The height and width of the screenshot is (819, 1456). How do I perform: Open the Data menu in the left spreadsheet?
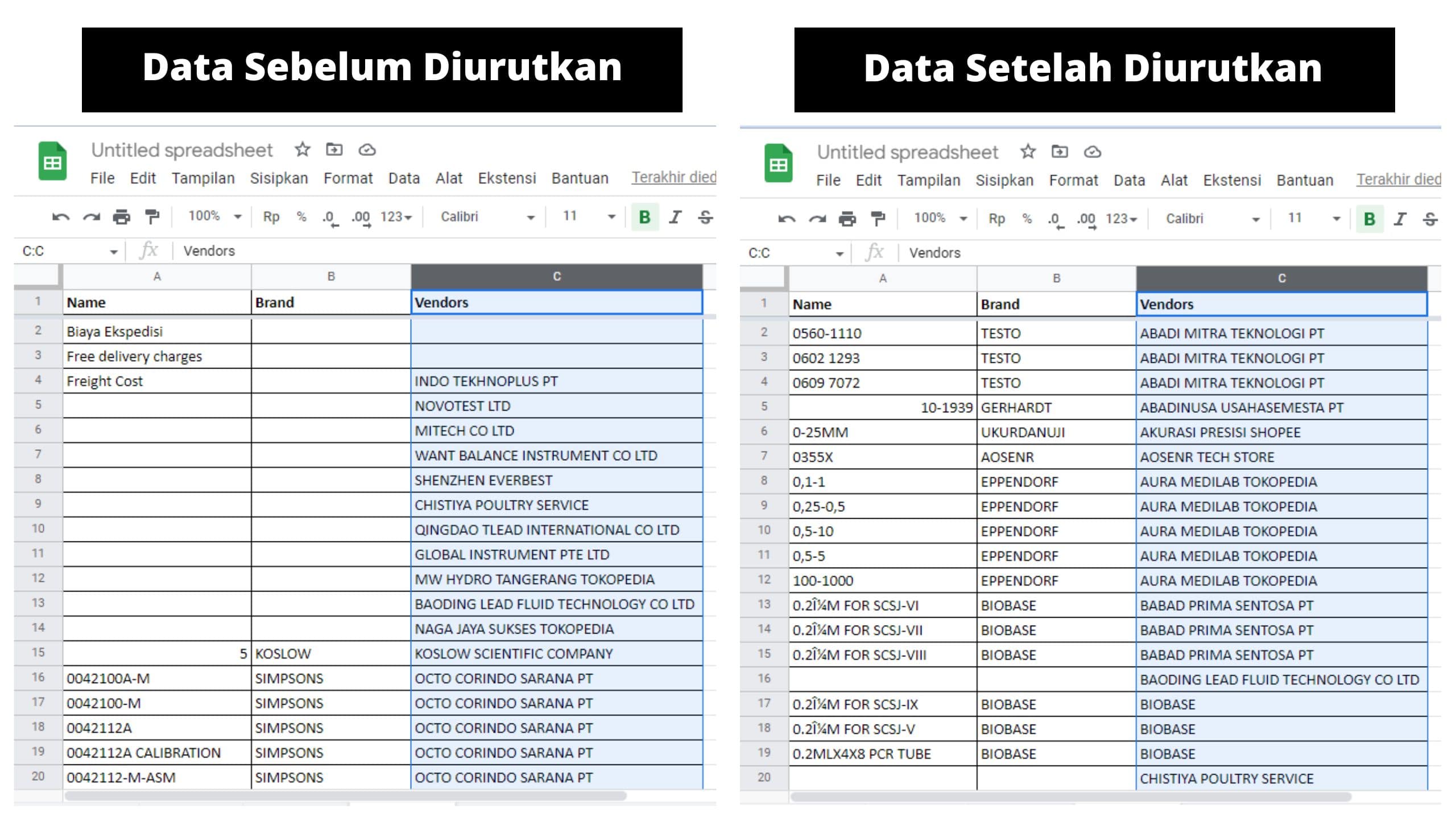click(x=404, y=179)
